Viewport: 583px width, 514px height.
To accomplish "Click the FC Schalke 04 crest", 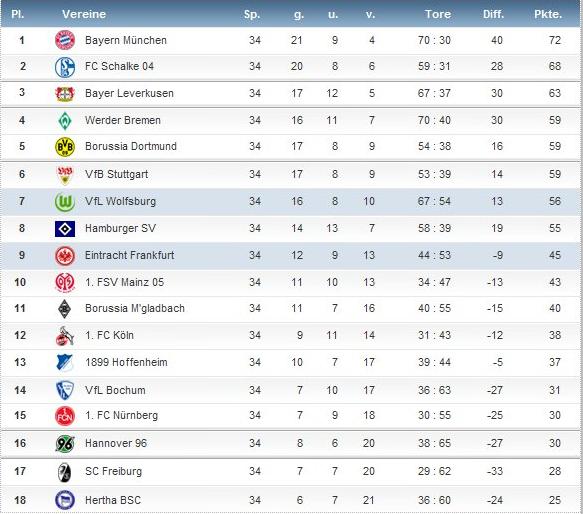I will coord(65,67).
